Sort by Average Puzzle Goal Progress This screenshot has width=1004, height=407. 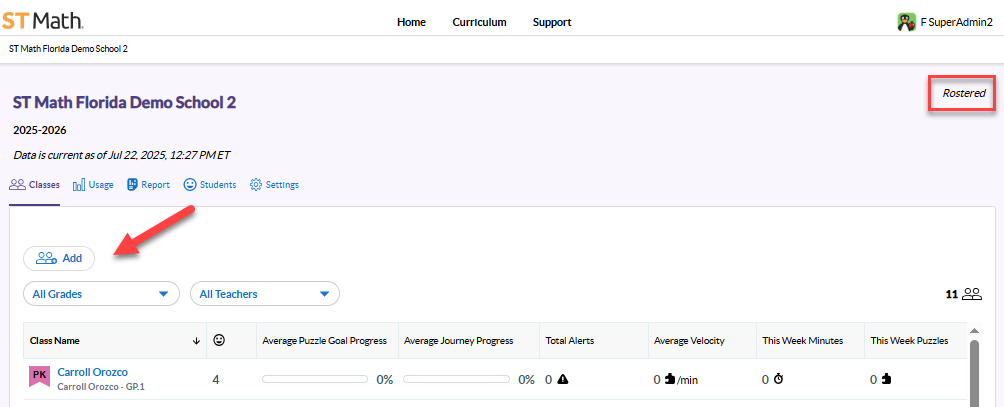(325, 341)
